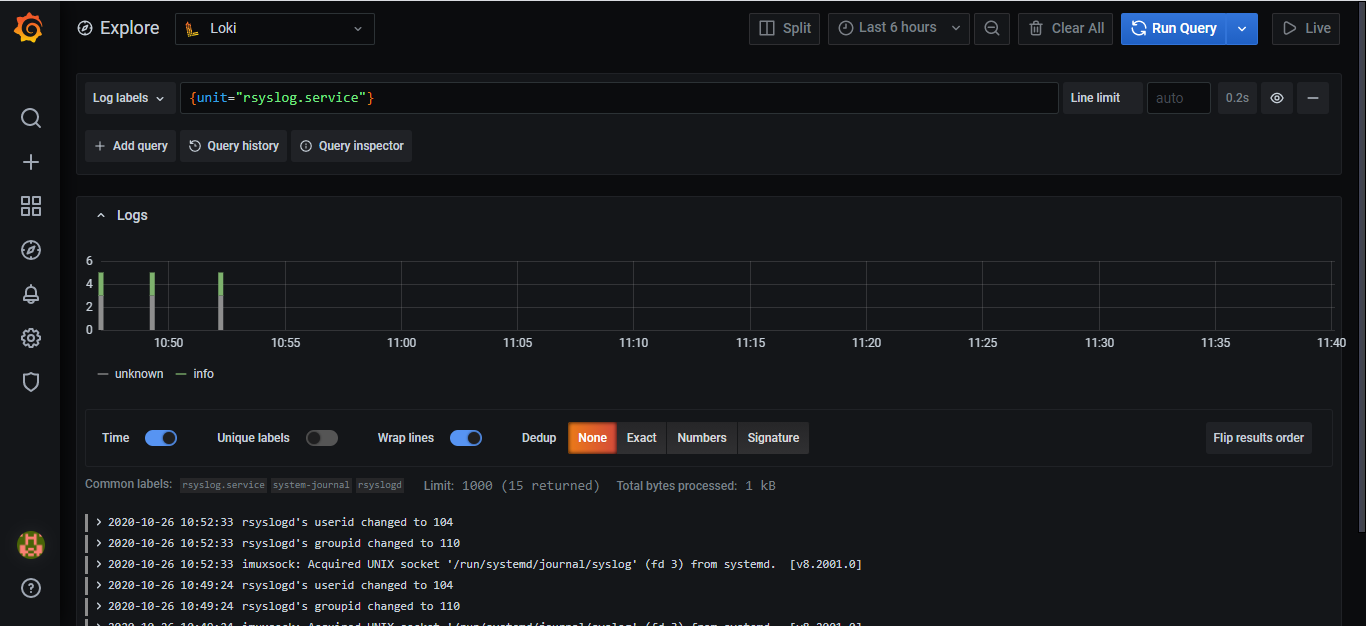Screen dimensions: 1366x626
Task: Collapse the Logs panel
Action: (x=101, y=215)
